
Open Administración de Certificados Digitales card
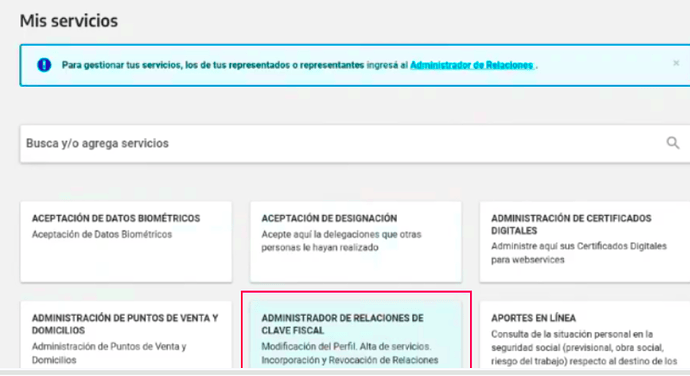[x=585, y=242]
